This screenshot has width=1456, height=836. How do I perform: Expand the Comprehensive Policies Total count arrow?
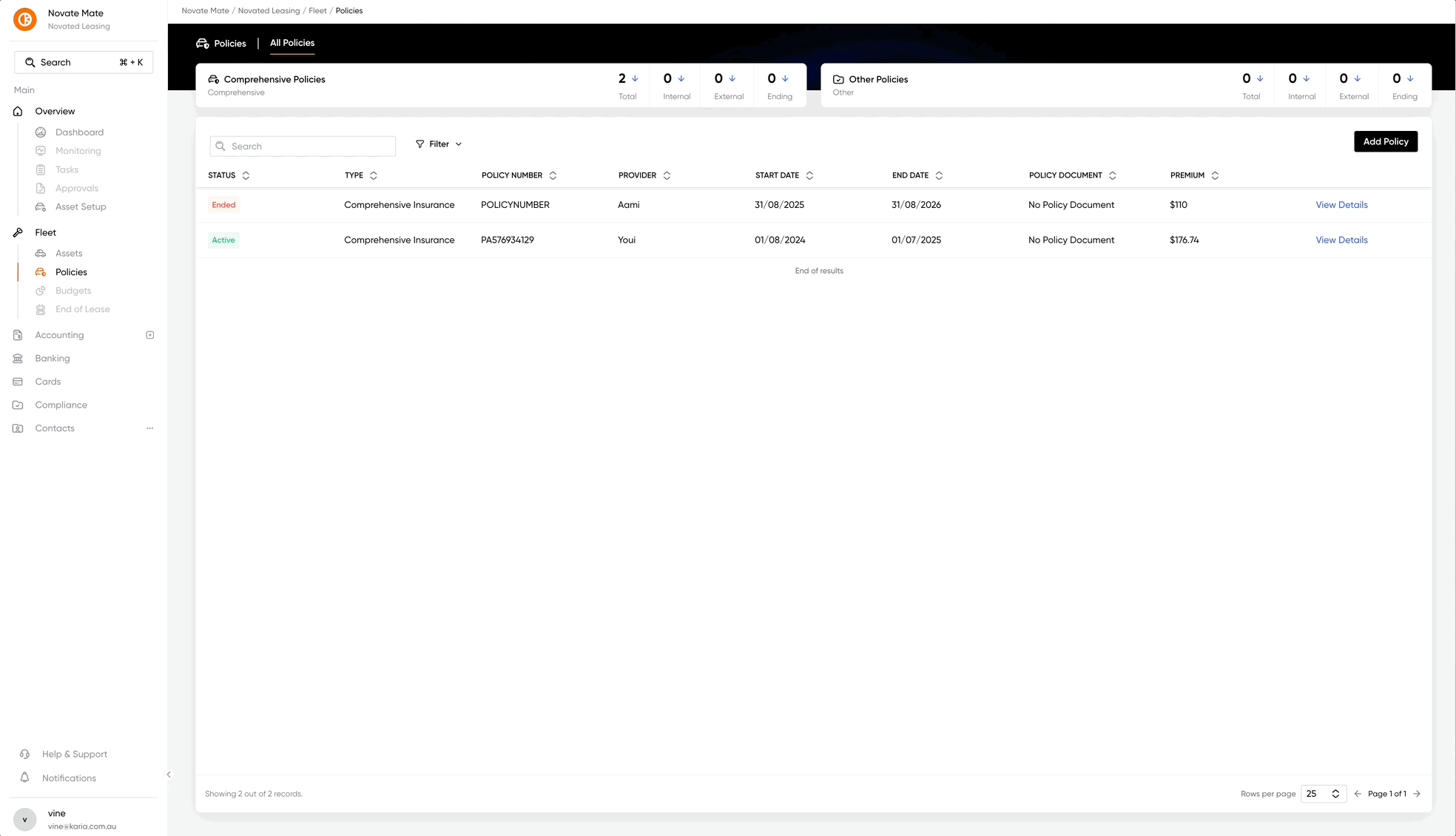(635, 78)
